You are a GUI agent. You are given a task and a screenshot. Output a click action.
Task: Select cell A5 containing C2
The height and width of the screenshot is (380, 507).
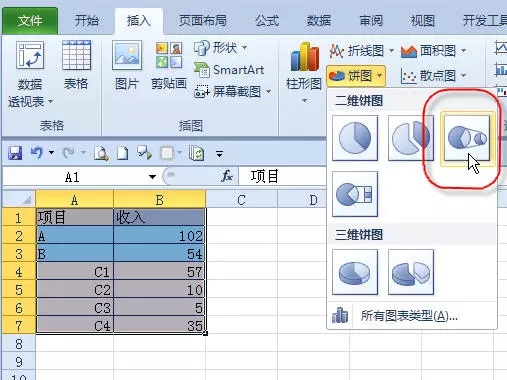point(75,289)
